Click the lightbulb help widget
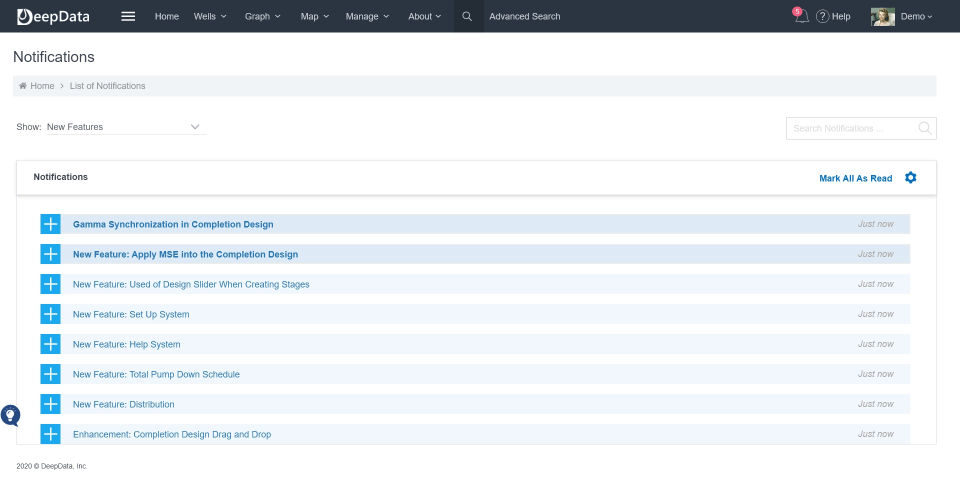The image size is (960, 484). click(x=10, y=415)
